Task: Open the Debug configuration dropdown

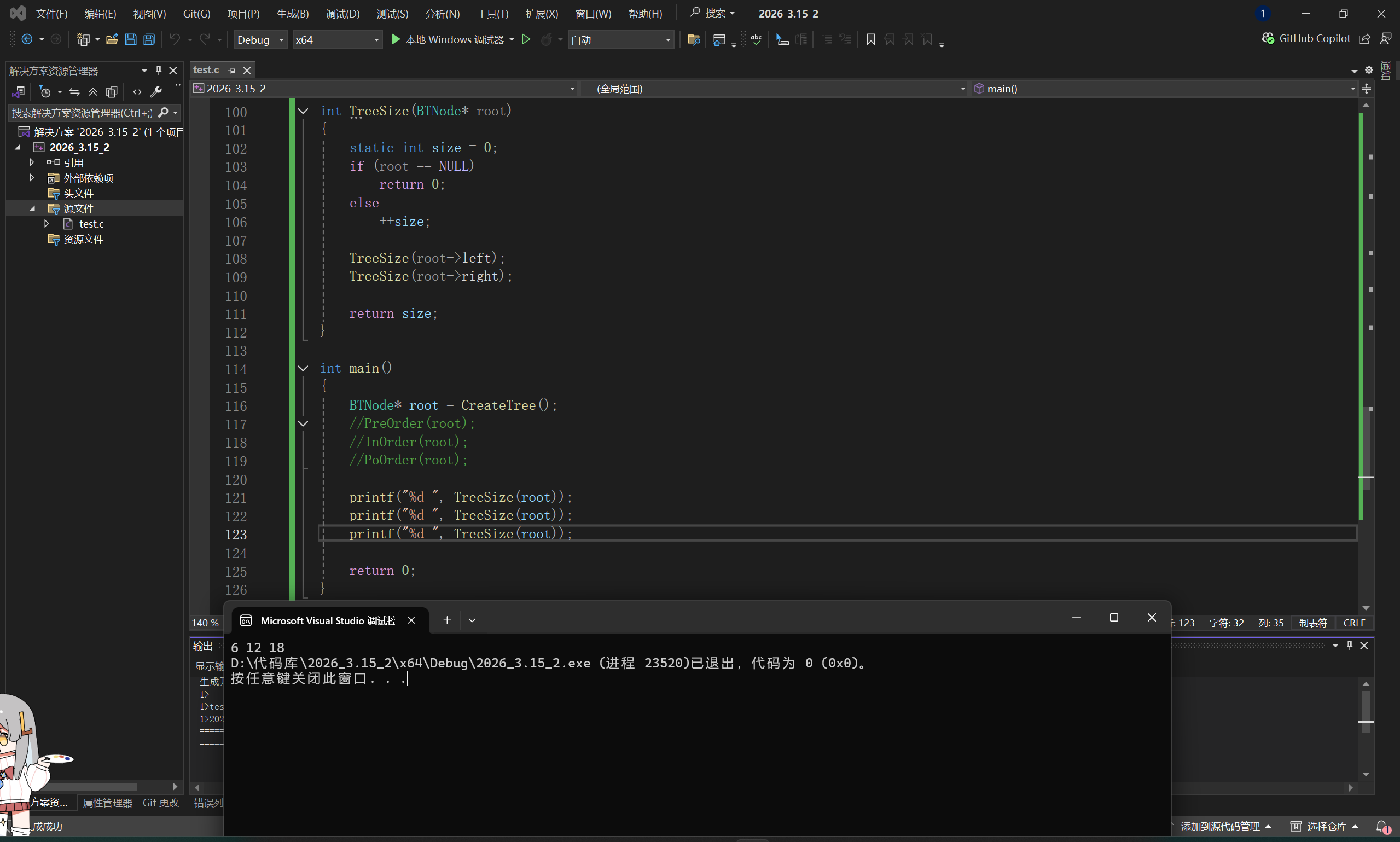Action: tap(260, 40)
